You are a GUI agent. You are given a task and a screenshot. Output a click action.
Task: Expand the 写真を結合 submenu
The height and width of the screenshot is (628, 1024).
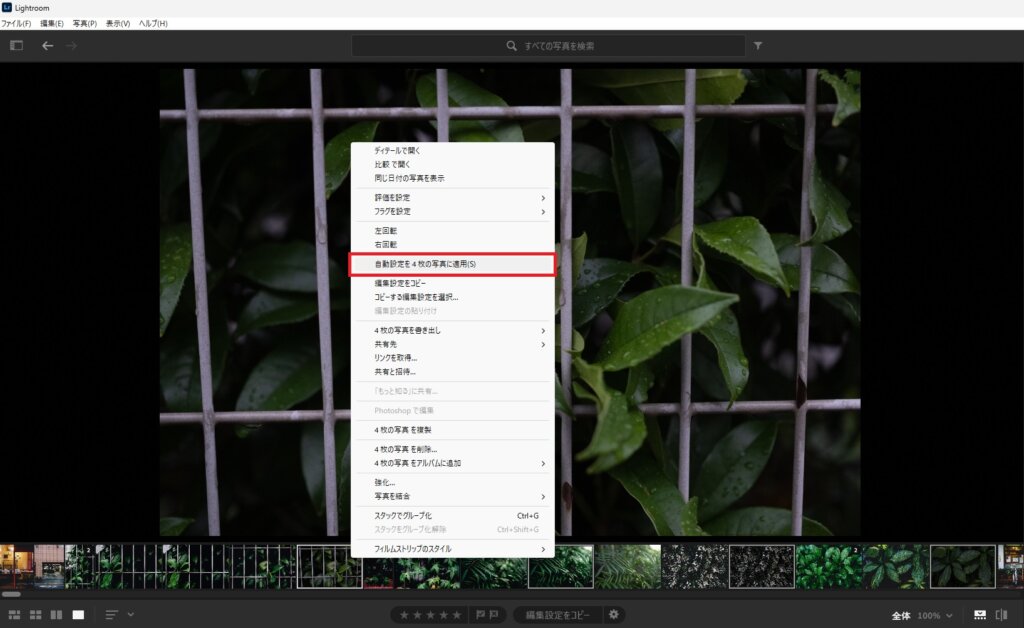tap(453, 497)
